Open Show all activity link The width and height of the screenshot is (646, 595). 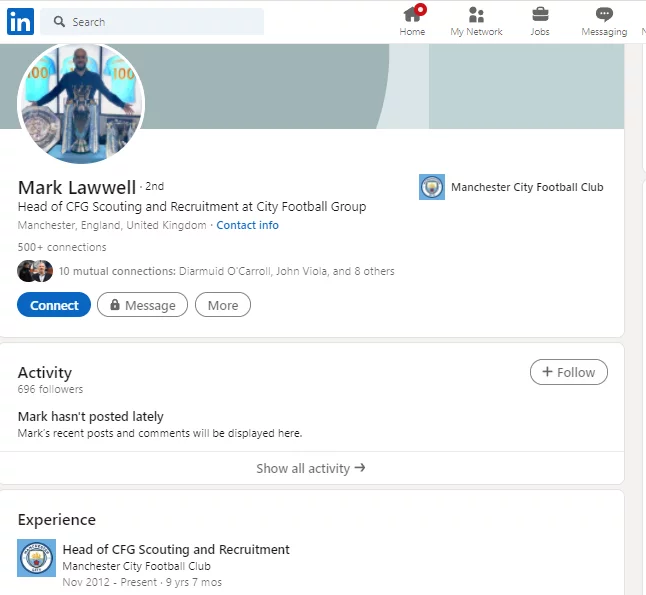(x=310, y=468)
